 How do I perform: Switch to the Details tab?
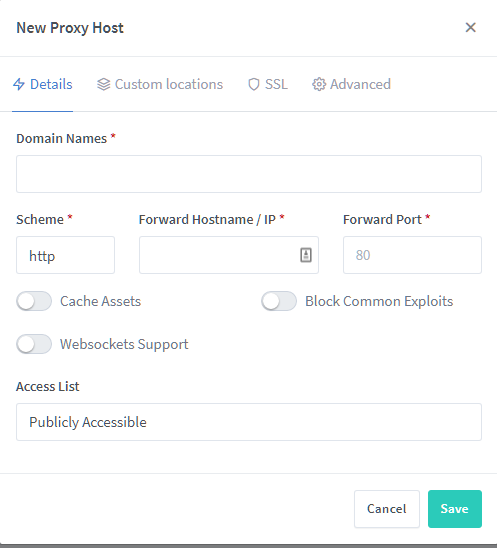(x=43, y=84)
